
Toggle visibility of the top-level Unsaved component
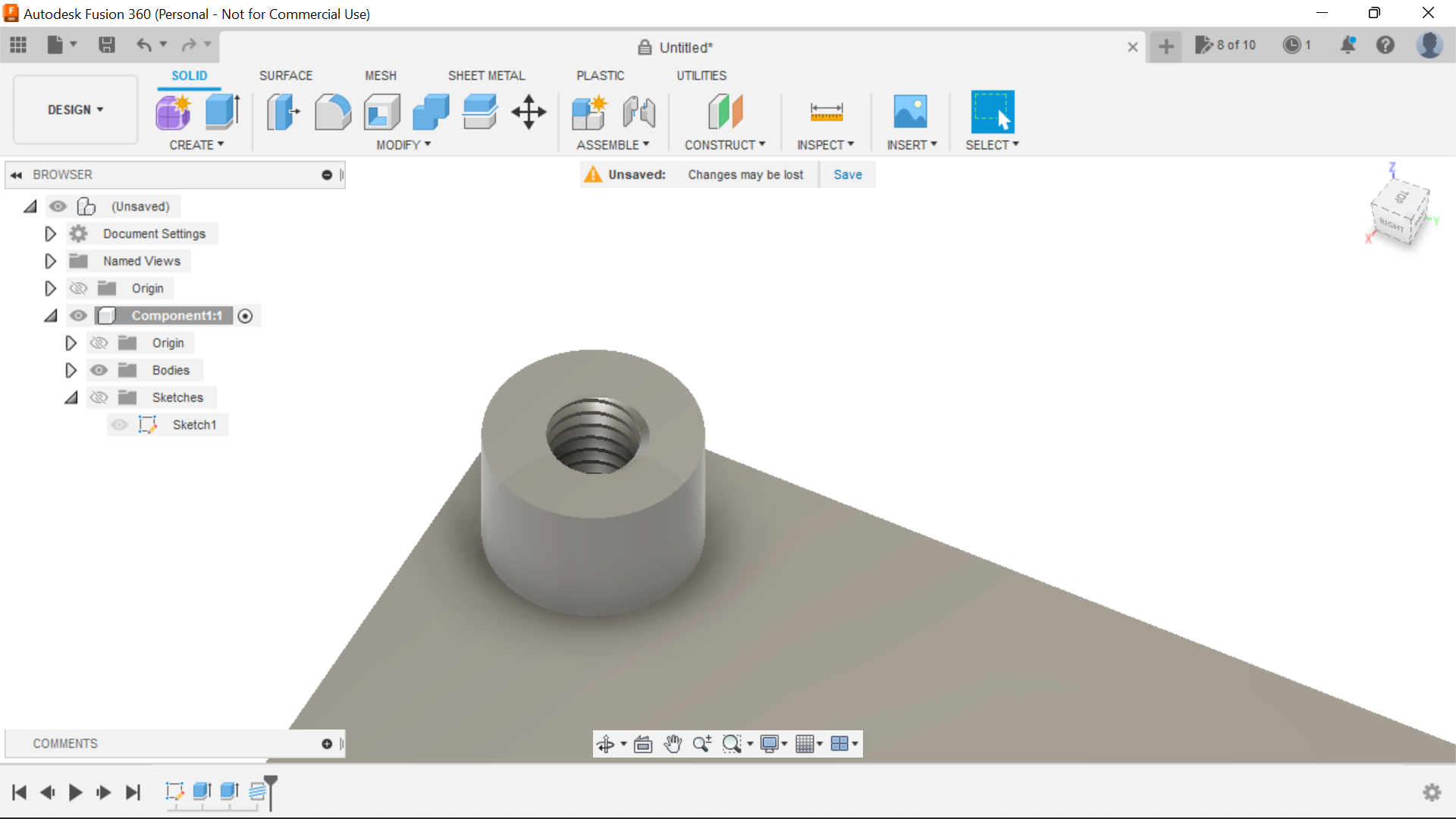pyautogui.click(x=58, y=206)
